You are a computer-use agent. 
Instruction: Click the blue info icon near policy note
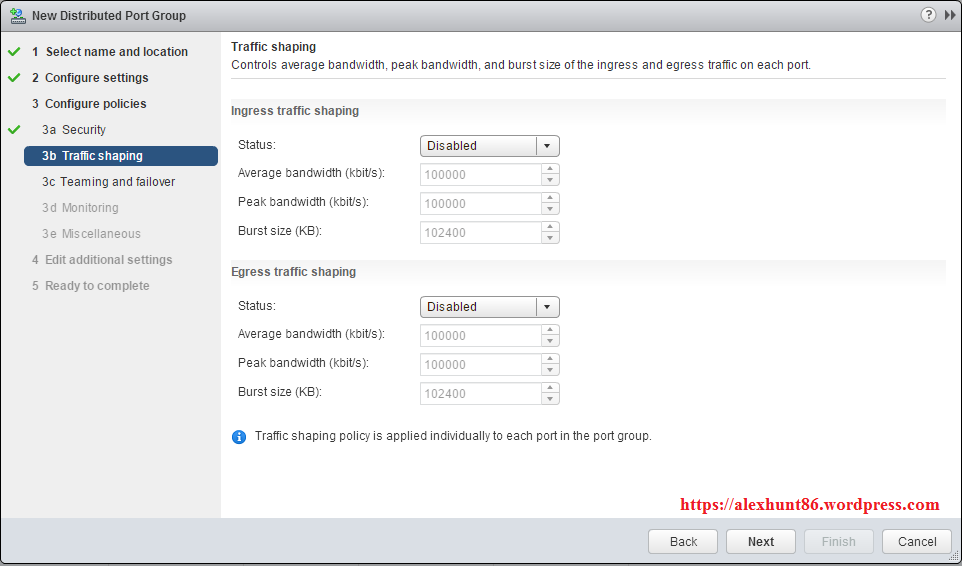point(239,437)
